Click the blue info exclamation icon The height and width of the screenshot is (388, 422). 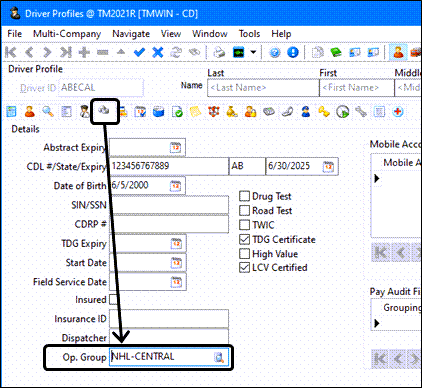293,52
